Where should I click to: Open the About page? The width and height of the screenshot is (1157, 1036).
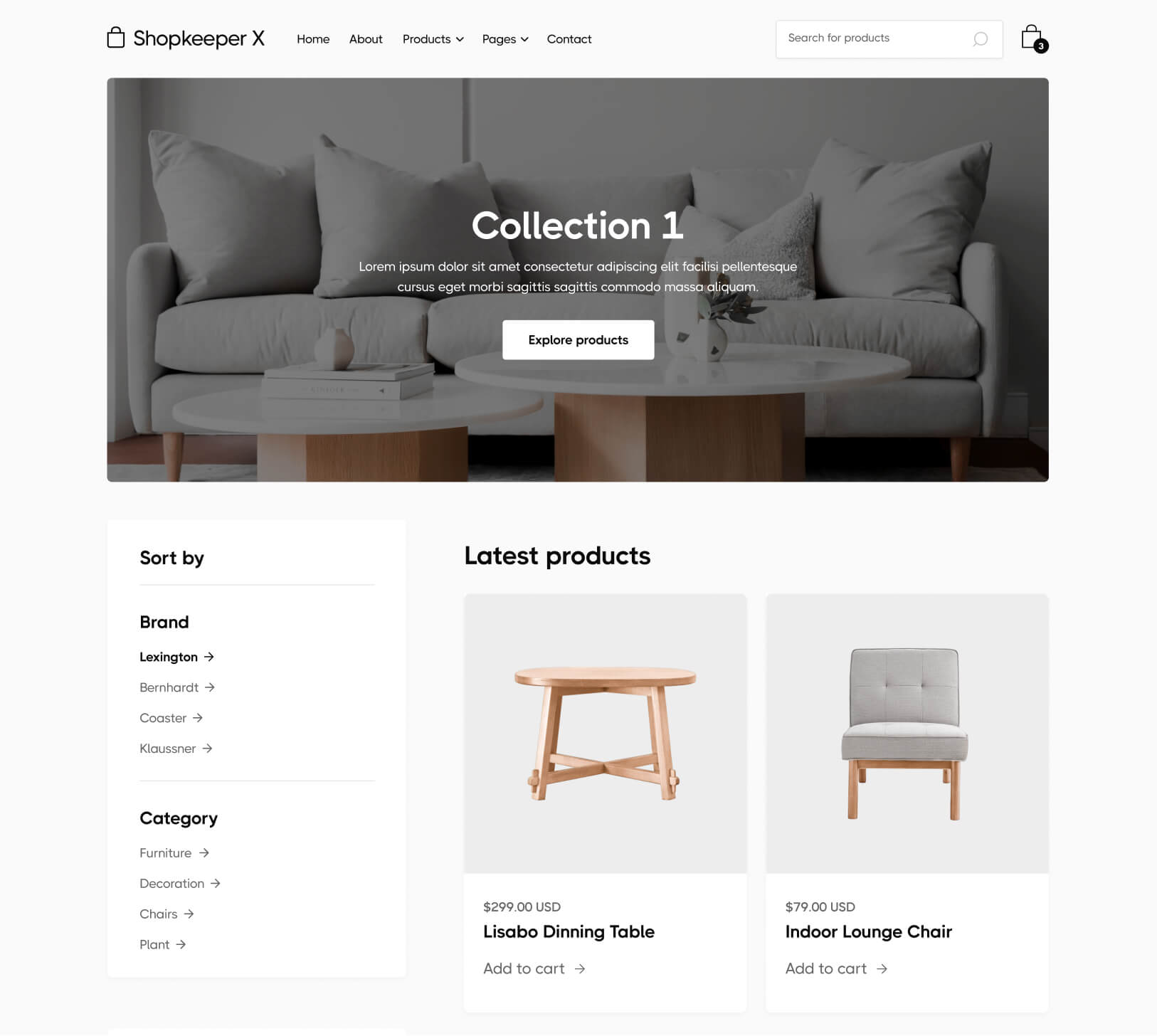[x=366, y=39]
